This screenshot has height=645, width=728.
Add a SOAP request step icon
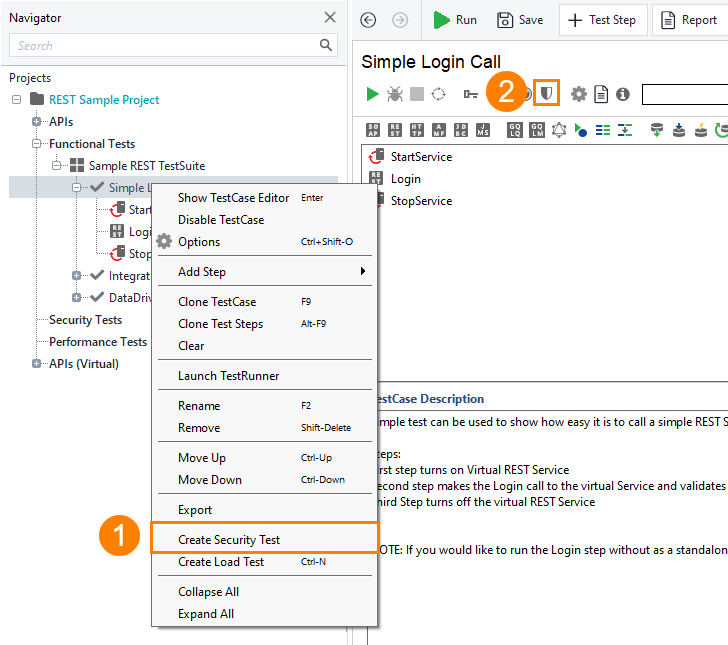pyautogui.click(x=373, y=130)
